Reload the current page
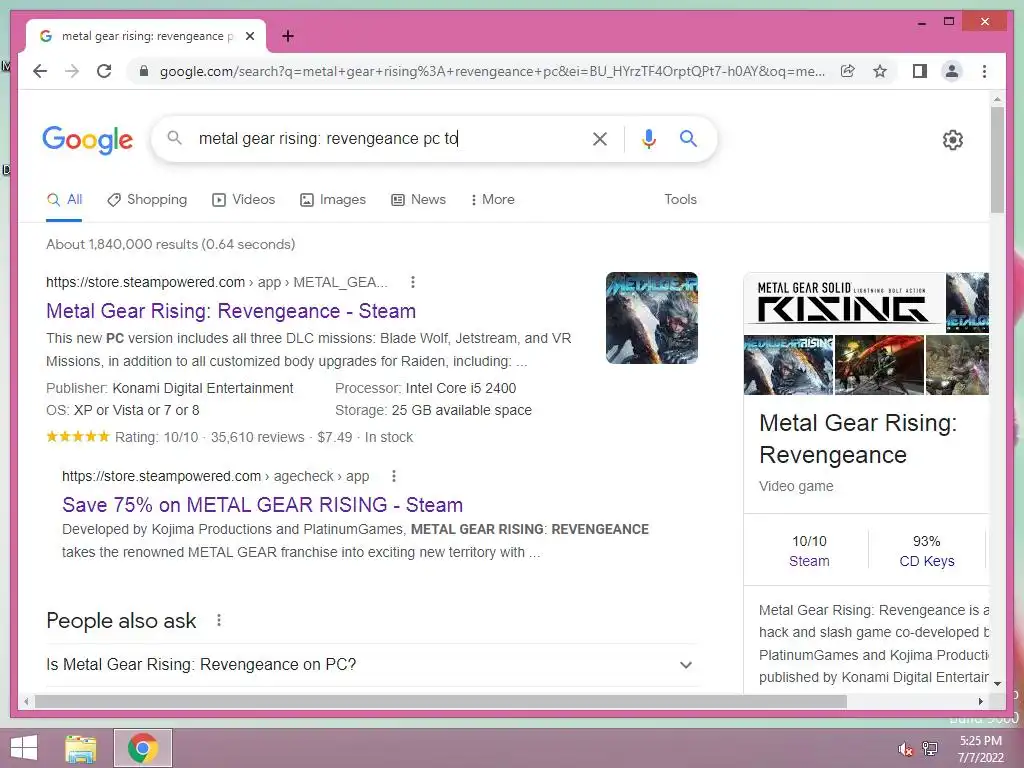 [x=104, y=71]
